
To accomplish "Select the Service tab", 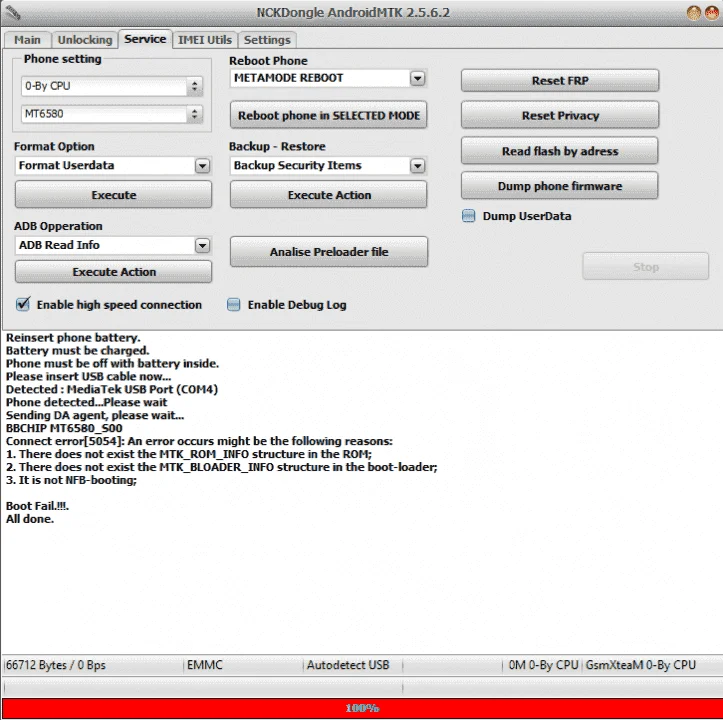I will tap(145, 39).
